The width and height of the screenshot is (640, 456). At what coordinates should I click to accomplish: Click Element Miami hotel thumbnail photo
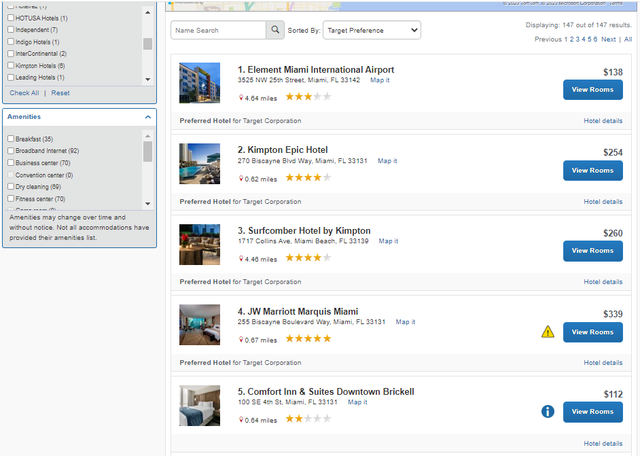[x=200, y=83]
